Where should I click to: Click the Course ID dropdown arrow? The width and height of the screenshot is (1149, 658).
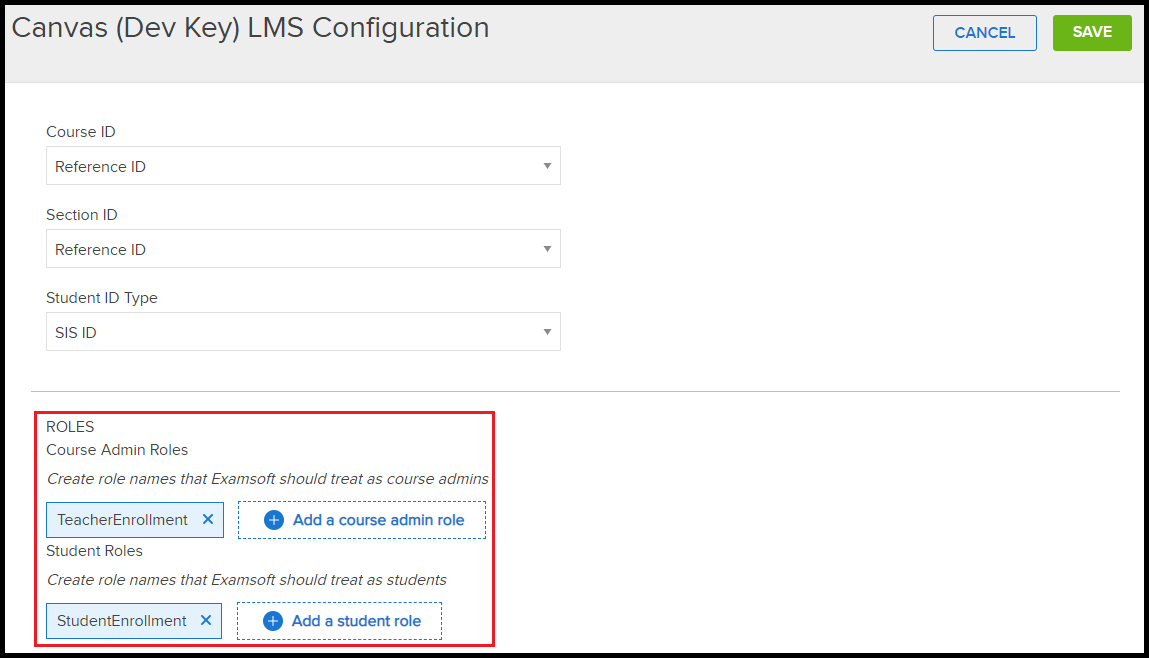pos(547,166)
